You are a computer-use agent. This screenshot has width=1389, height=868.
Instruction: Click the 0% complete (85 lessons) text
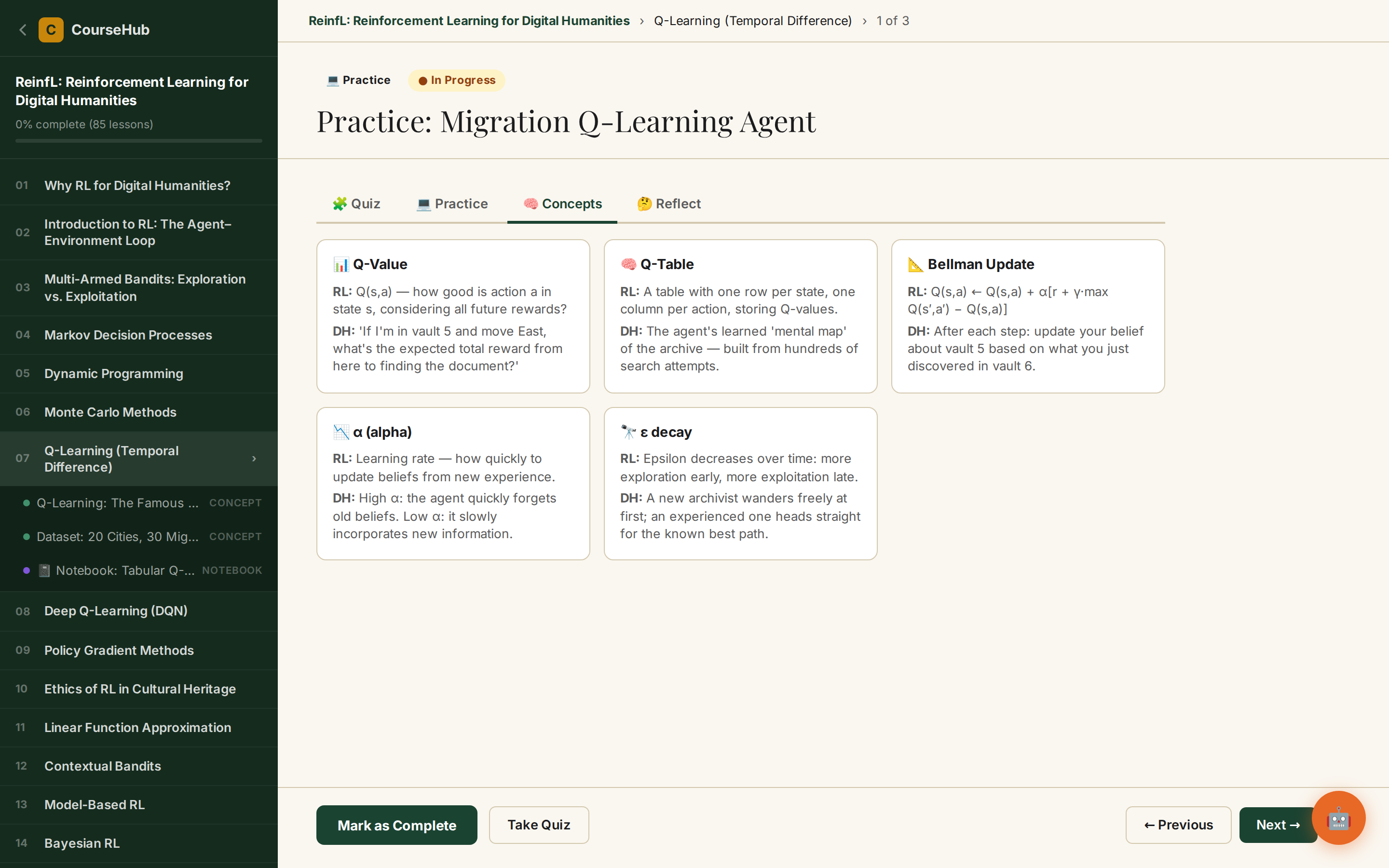pos(84,124)
